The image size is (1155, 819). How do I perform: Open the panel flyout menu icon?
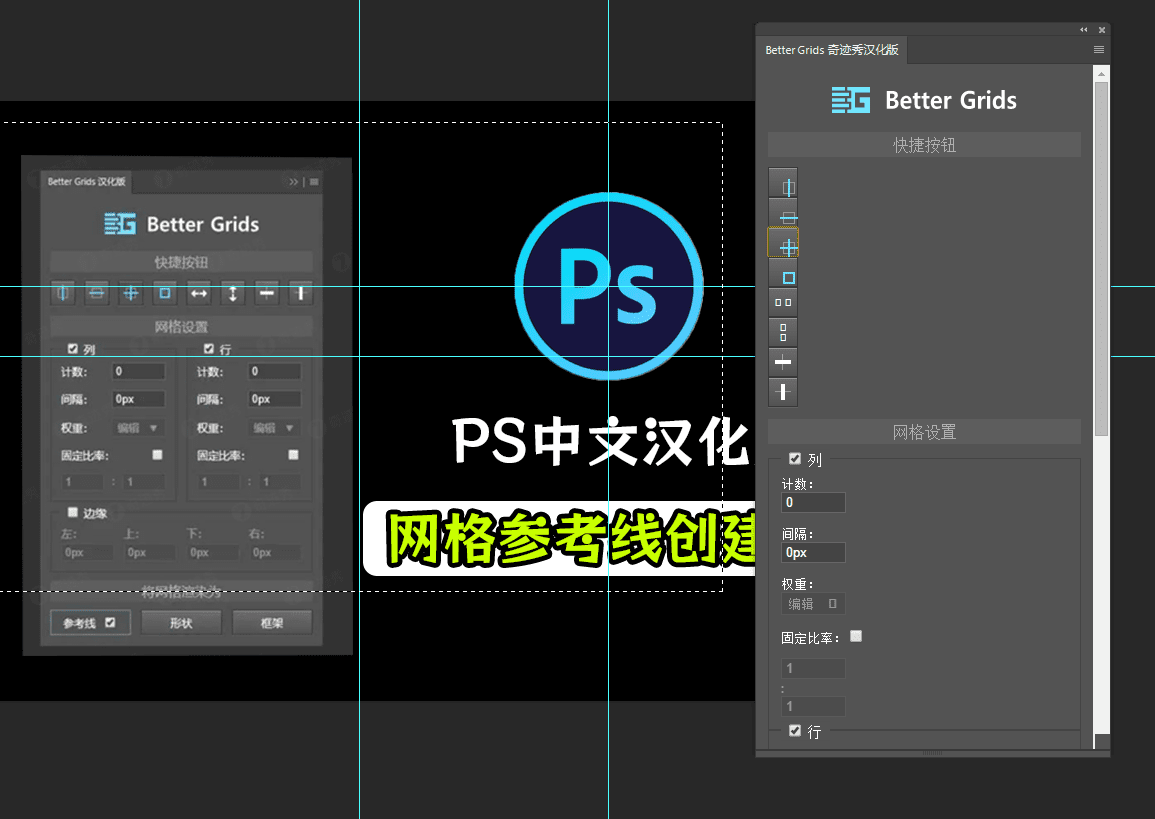(1097, 49)
